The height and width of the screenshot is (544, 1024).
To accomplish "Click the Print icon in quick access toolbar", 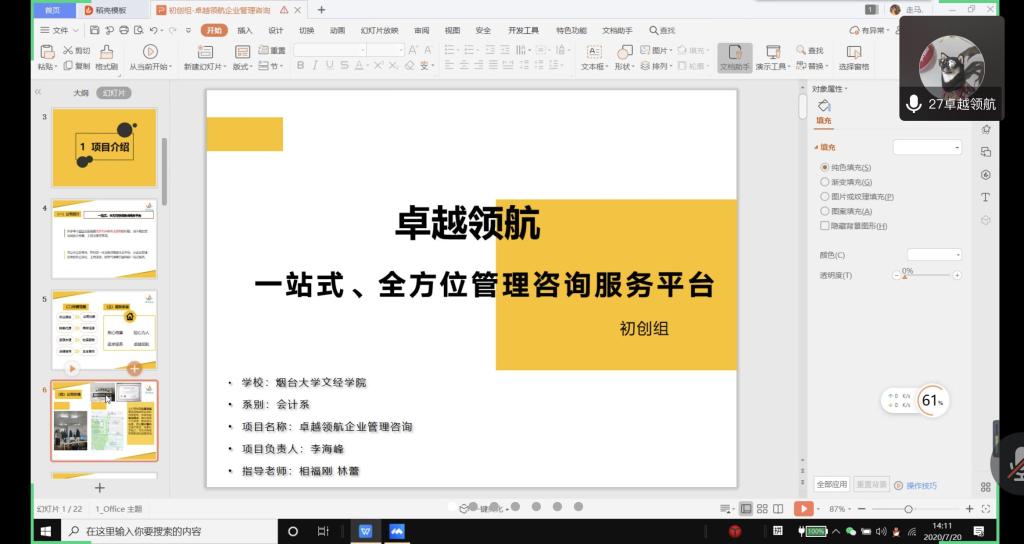I will pos(123,30).
